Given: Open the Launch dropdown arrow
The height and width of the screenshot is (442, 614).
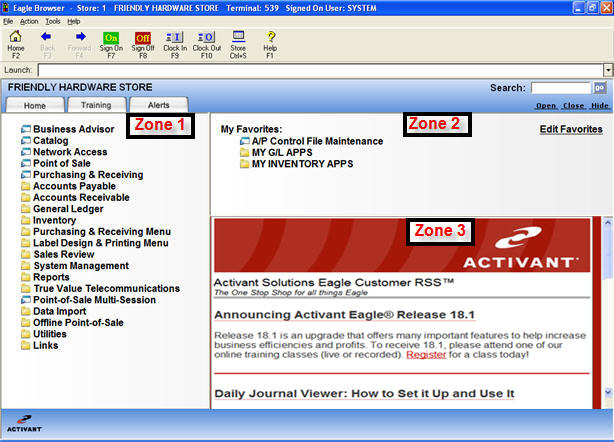Looking at the screenshot, I should [607, 70].
